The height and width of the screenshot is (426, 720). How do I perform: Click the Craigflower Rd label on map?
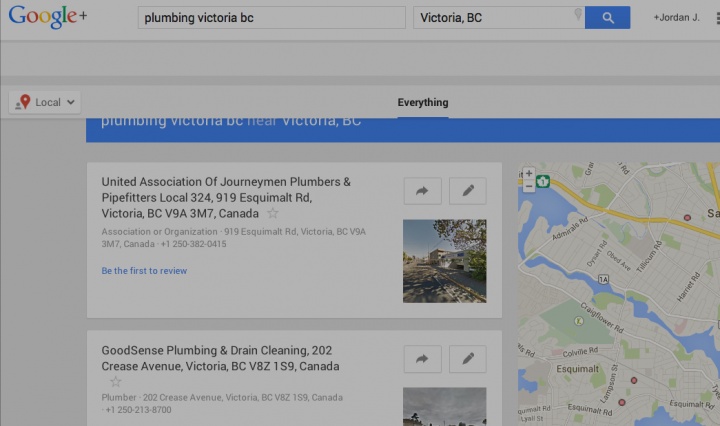click(x=602, y=318)
